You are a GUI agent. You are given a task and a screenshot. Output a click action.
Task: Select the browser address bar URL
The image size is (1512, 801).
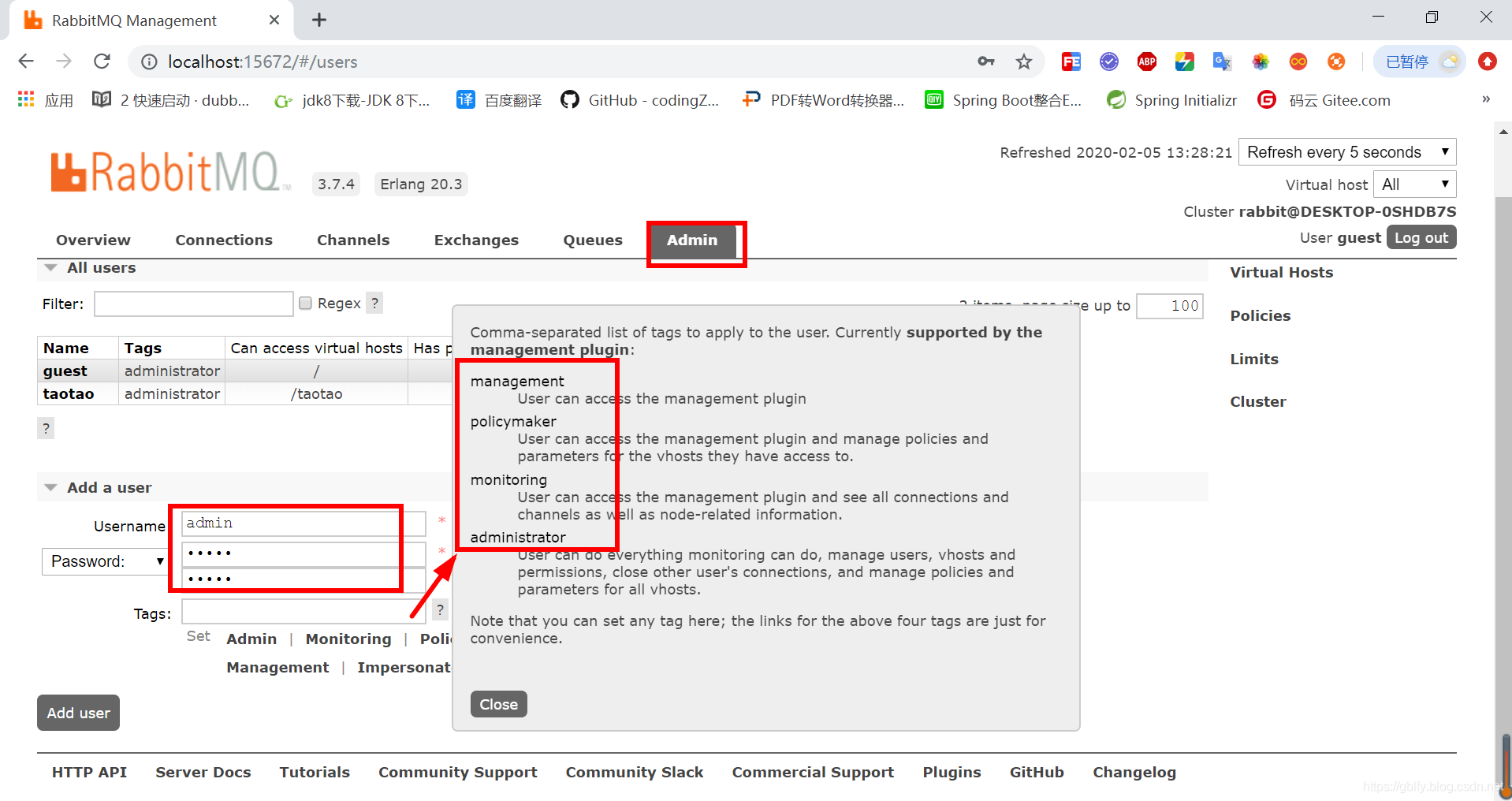click(x=263, y=61)
